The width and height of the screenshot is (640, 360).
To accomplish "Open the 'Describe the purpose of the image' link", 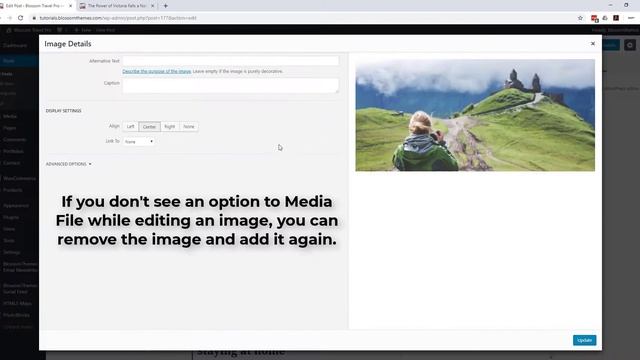I will [x=157, y=71].
